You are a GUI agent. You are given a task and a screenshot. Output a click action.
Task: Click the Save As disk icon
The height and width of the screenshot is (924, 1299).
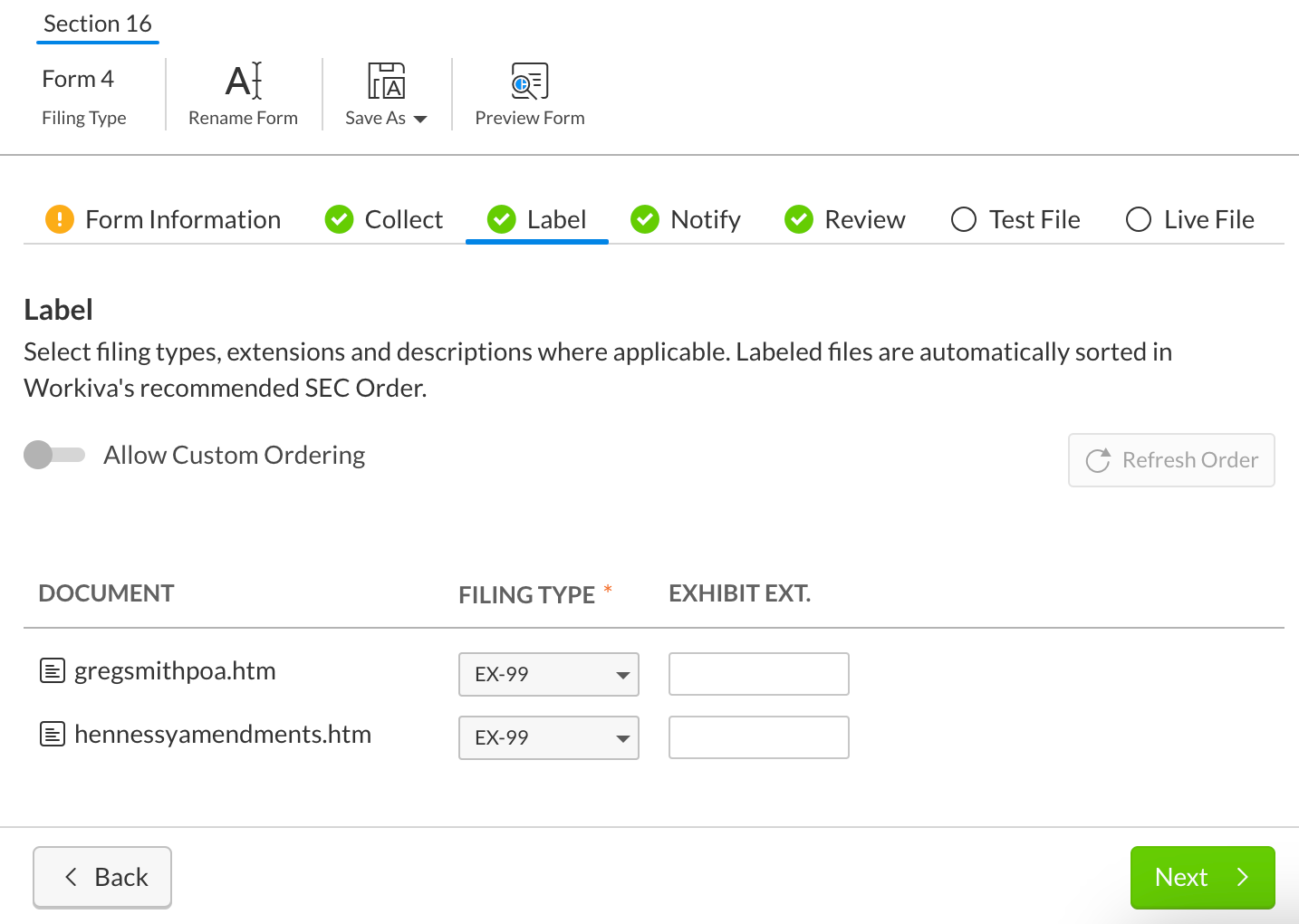(386, 81)
